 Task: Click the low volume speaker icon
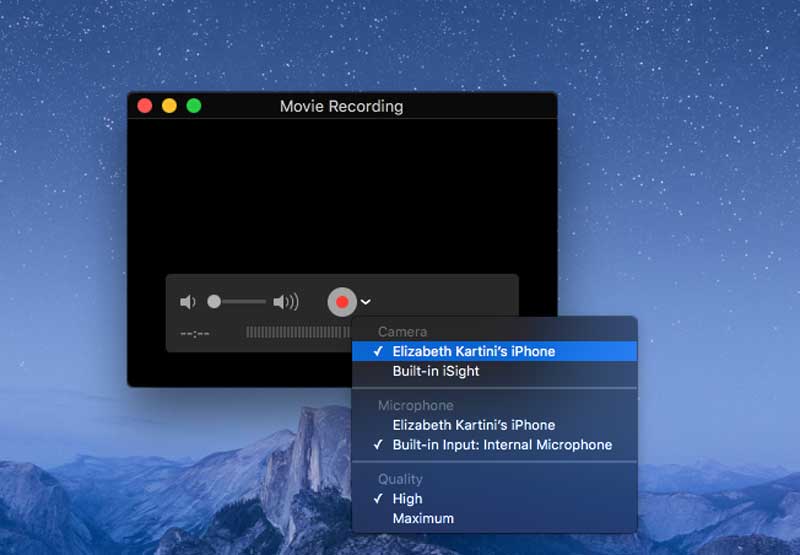[187, 302]
